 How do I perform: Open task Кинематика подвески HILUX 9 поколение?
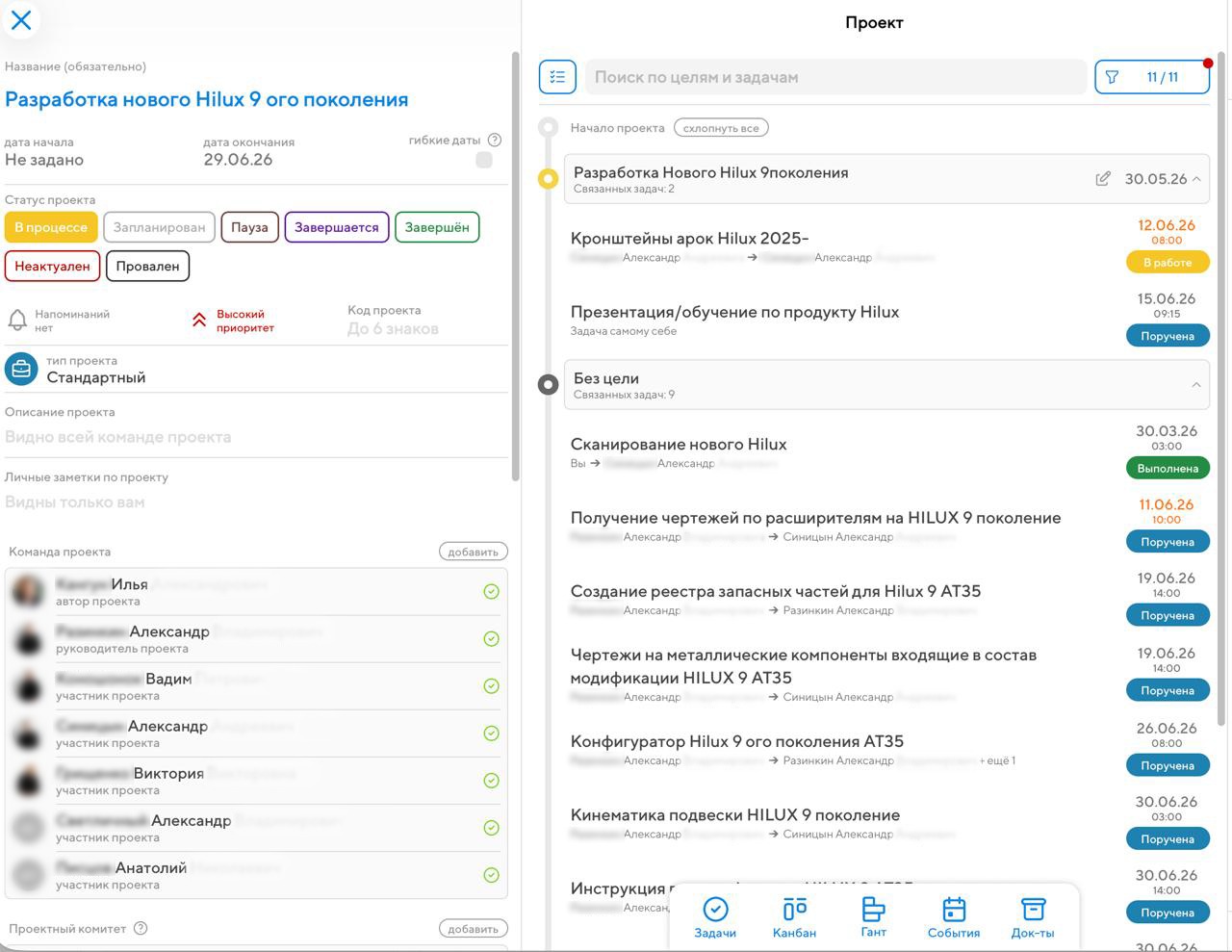click(735, 814)
